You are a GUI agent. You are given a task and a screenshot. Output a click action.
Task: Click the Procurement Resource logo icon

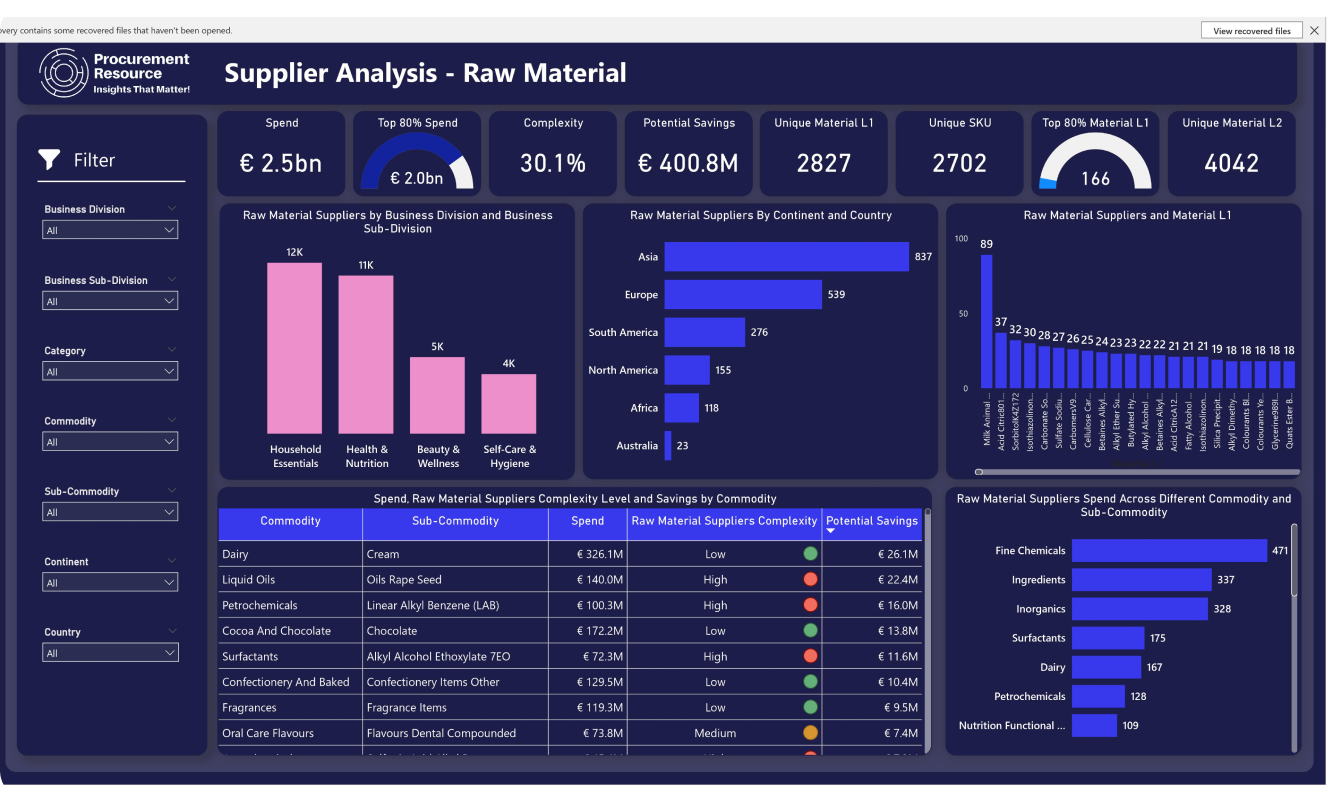coord(63,73)
